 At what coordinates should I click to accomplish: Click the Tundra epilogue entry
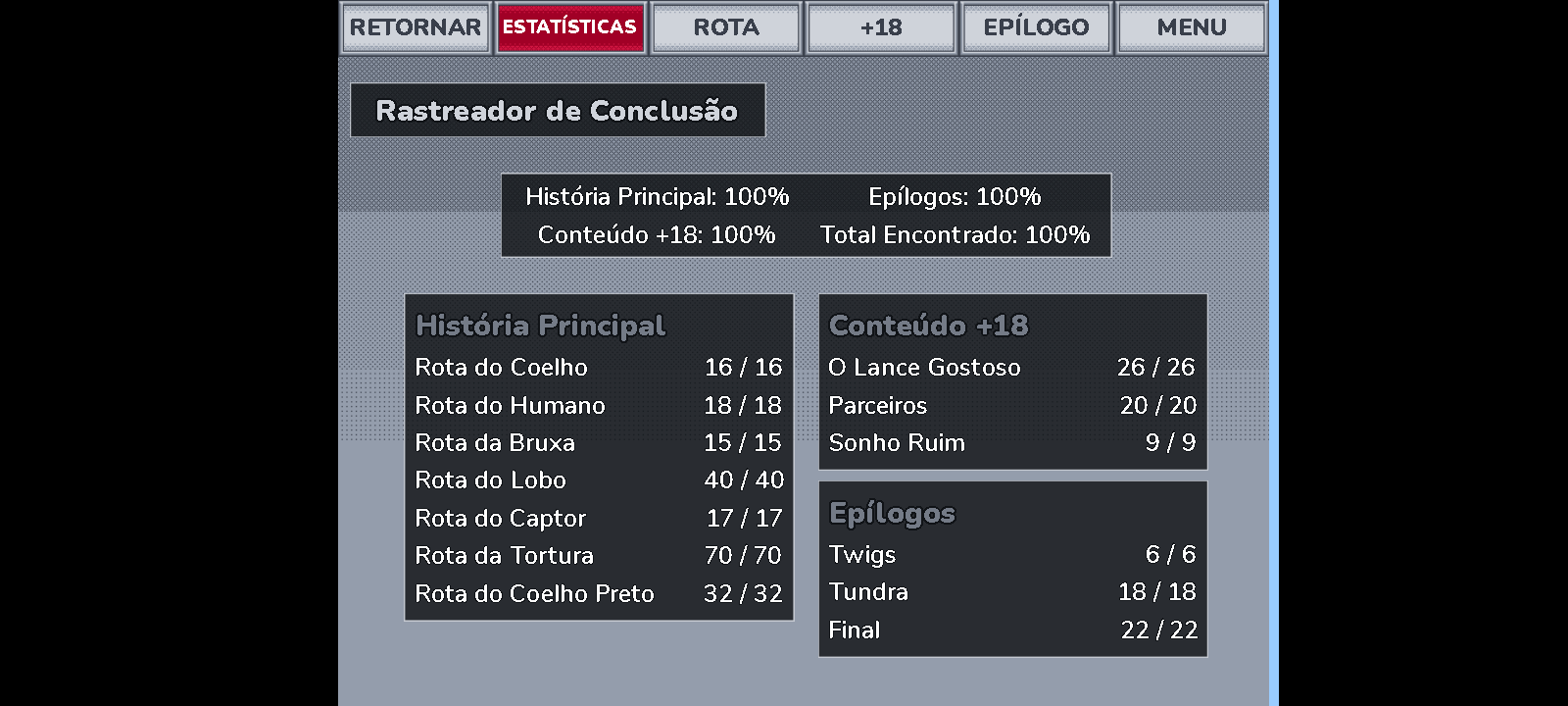(x=1012, y=591)
